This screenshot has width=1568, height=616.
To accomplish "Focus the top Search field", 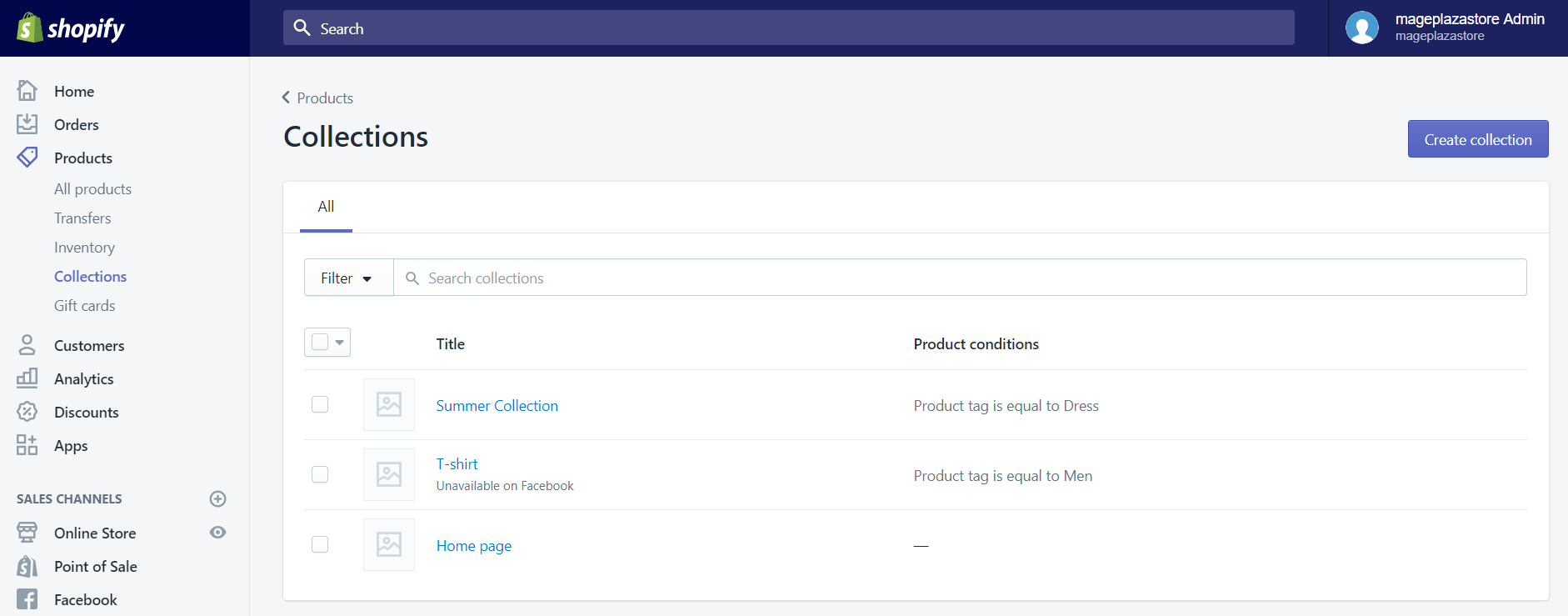I will (788, 28).
